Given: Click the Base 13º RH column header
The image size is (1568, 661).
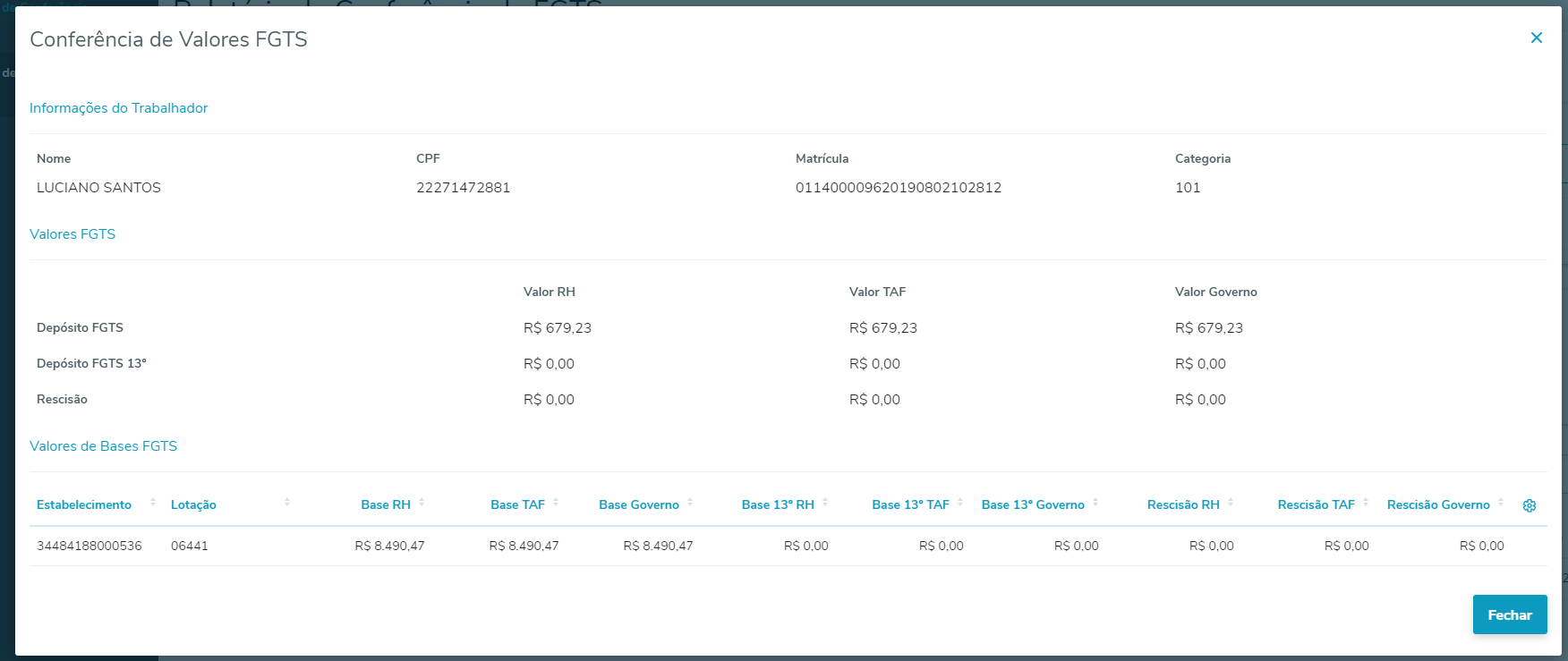Looking at the screenshot, I should (x=778, y=504).
